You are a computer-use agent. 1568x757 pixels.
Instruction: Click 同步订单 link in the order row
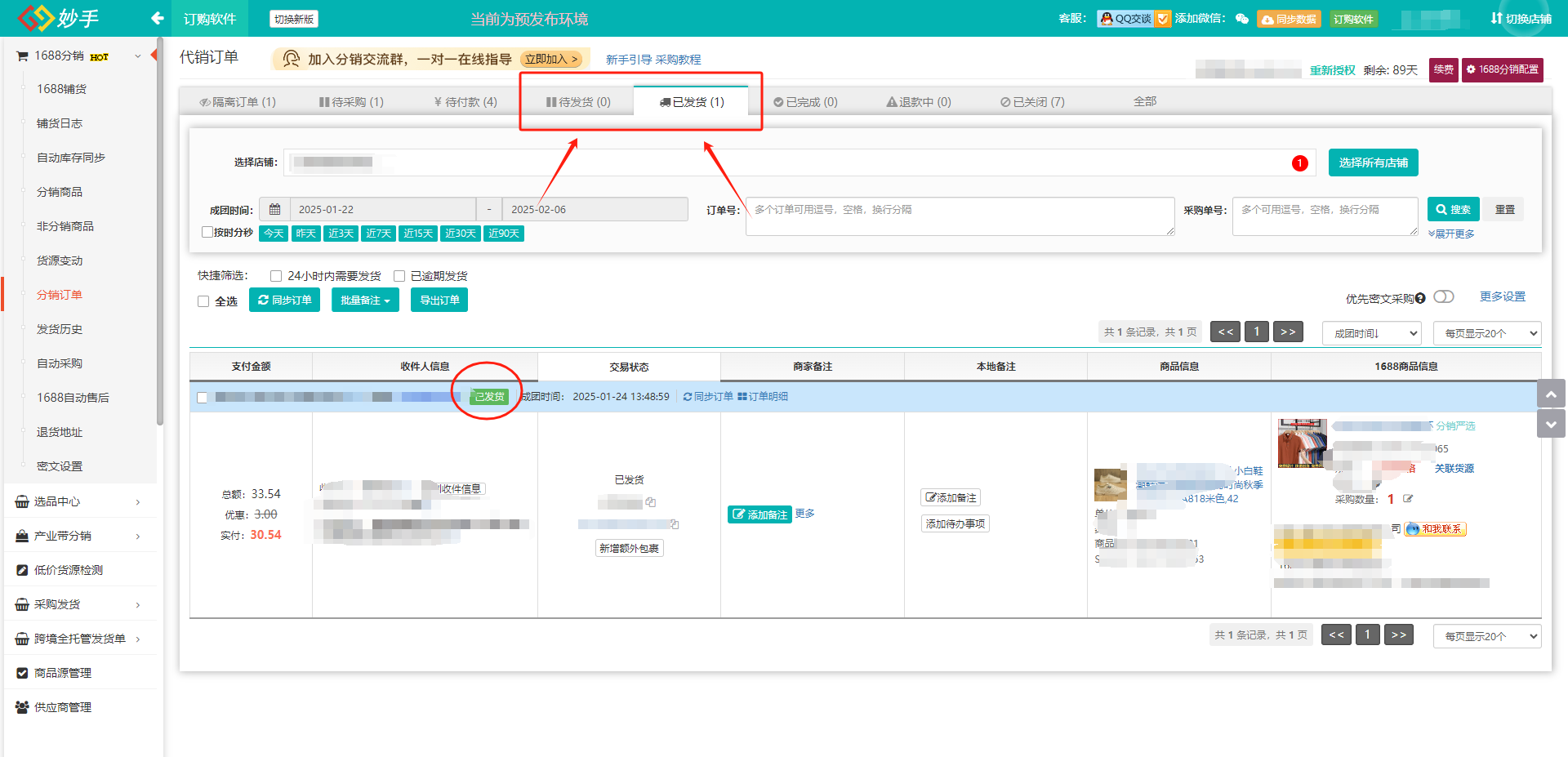(x=708, y=397)
